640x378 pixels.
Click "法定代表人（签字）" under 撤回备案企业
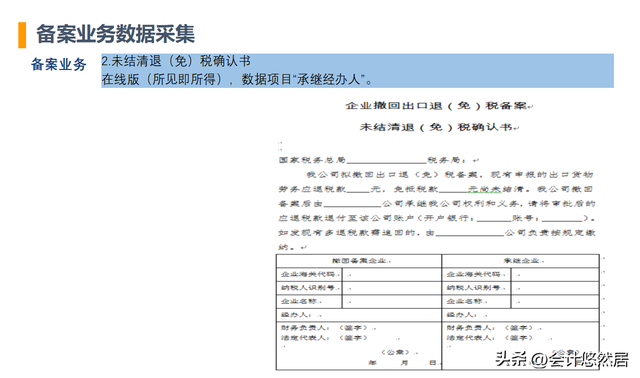(324, 338)
